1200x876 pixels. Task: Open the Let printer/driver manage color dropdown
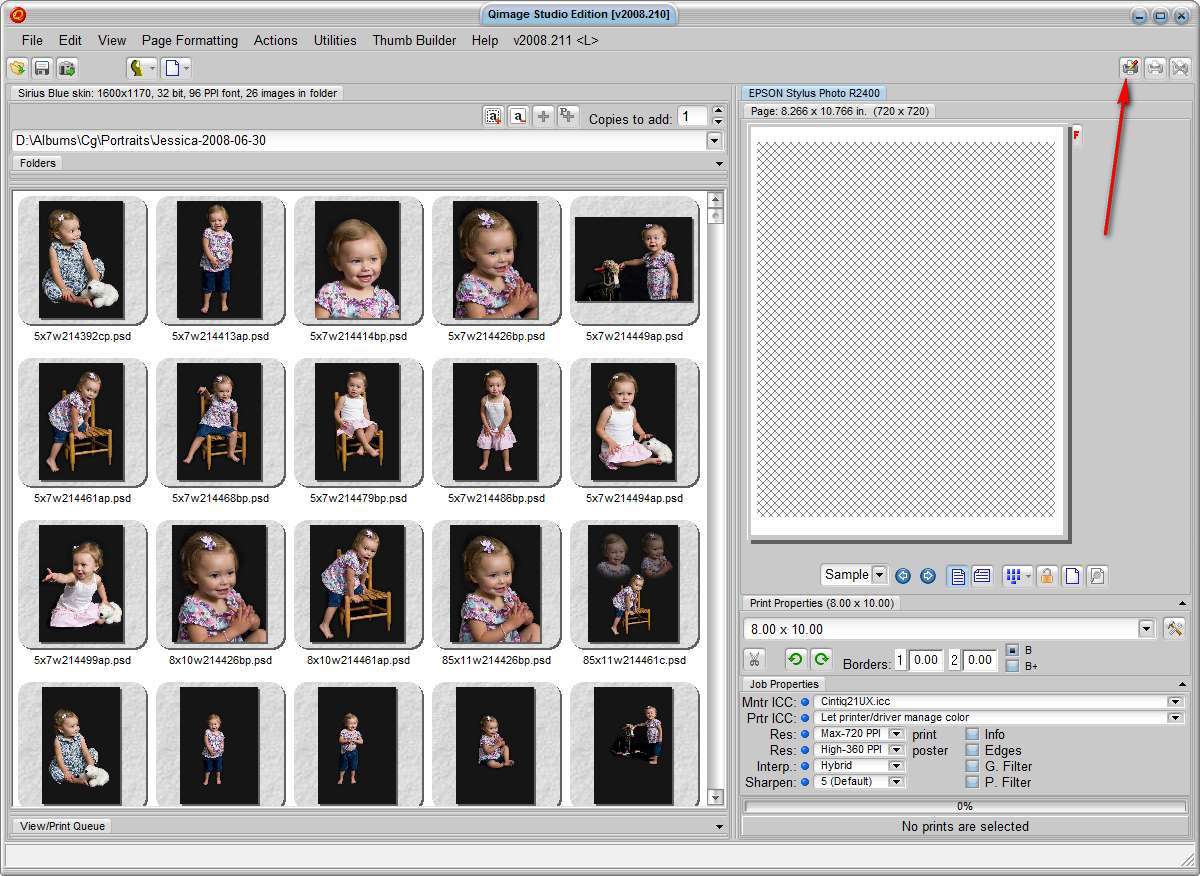[1175, 718]
